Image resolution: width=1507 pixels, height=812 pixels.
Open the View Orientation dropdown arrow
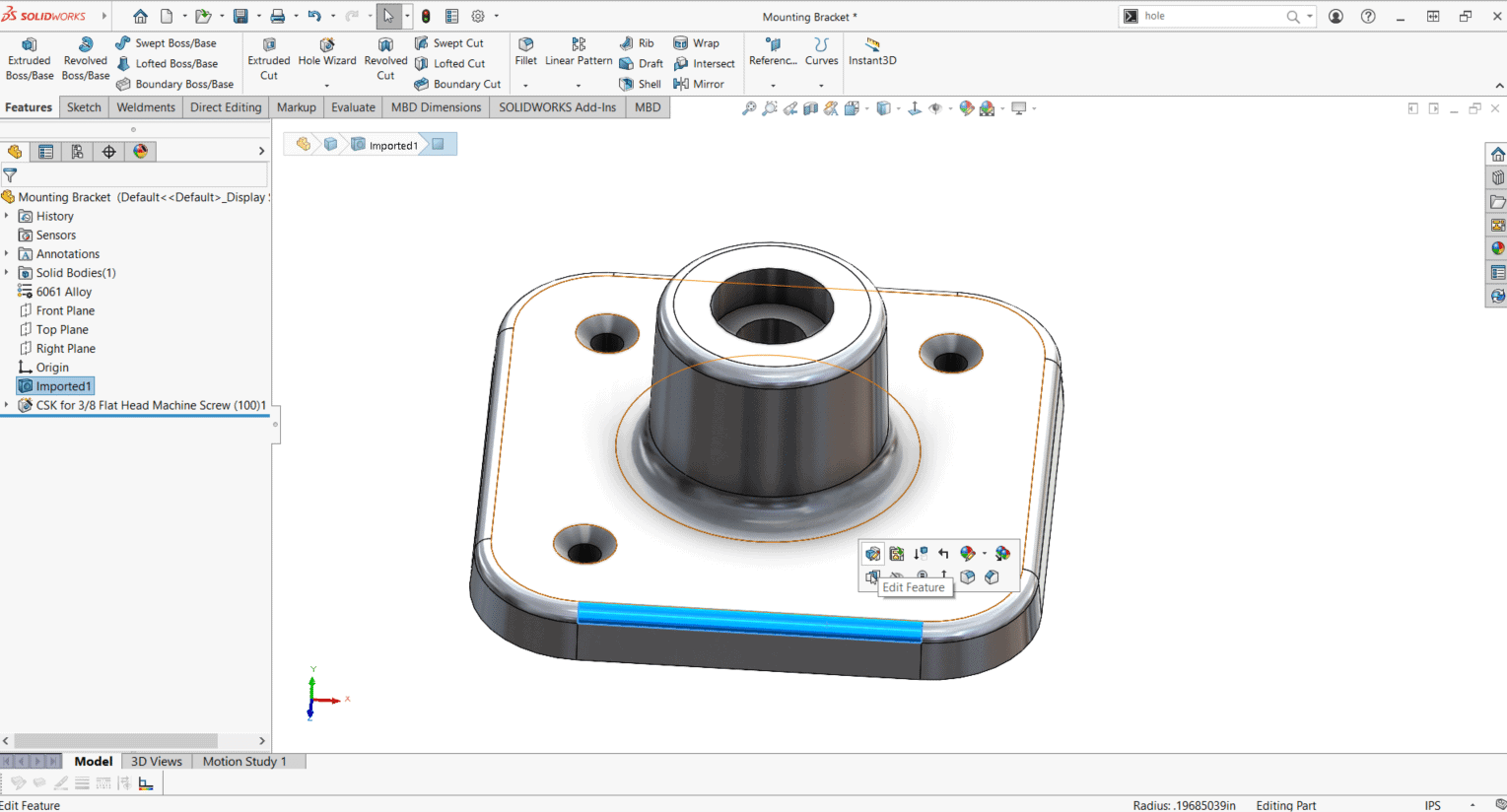coord(866,108)
